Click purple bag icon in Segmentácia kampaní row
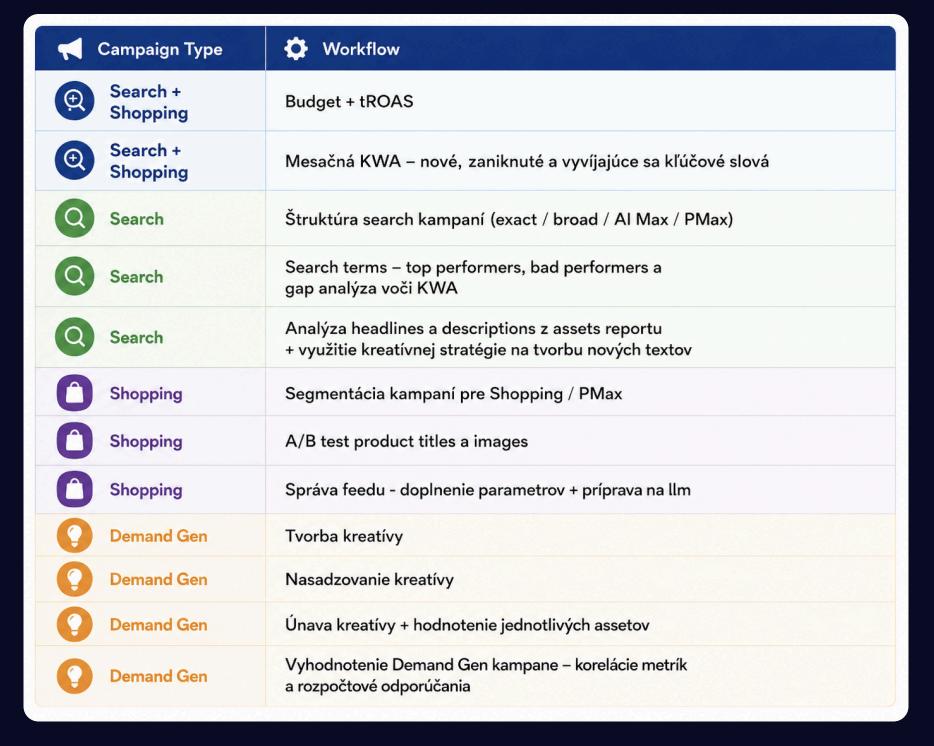 [74, 393]
